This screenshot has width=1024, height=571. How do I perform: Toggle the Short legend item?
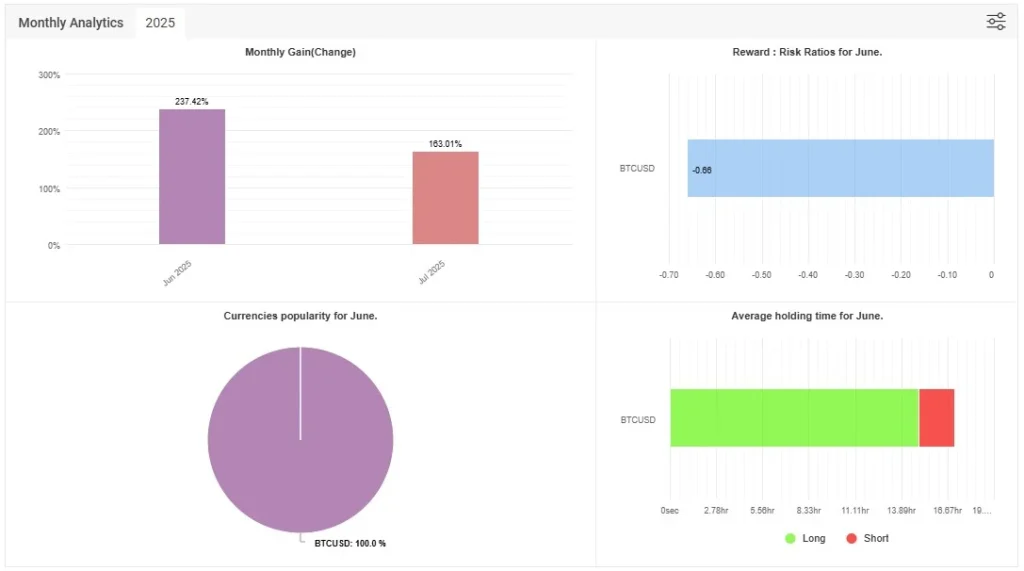[867, 538]
